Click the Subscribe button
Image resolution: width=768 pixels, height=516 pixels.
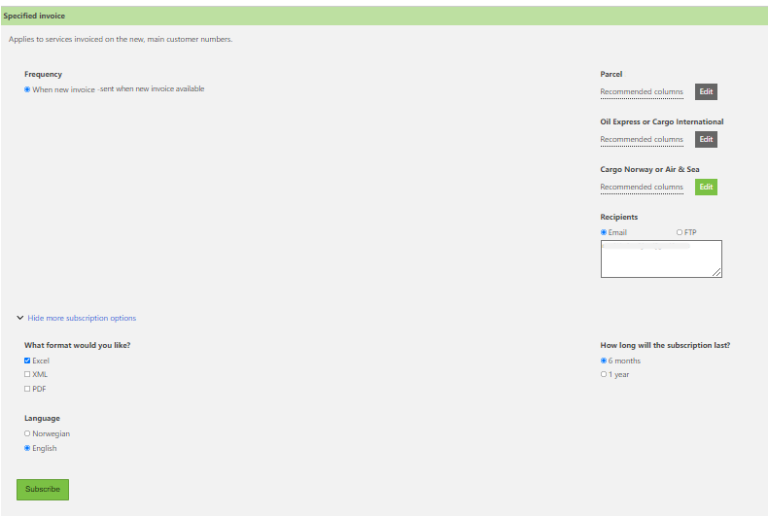pyautogui.click(x=42, y=489)
